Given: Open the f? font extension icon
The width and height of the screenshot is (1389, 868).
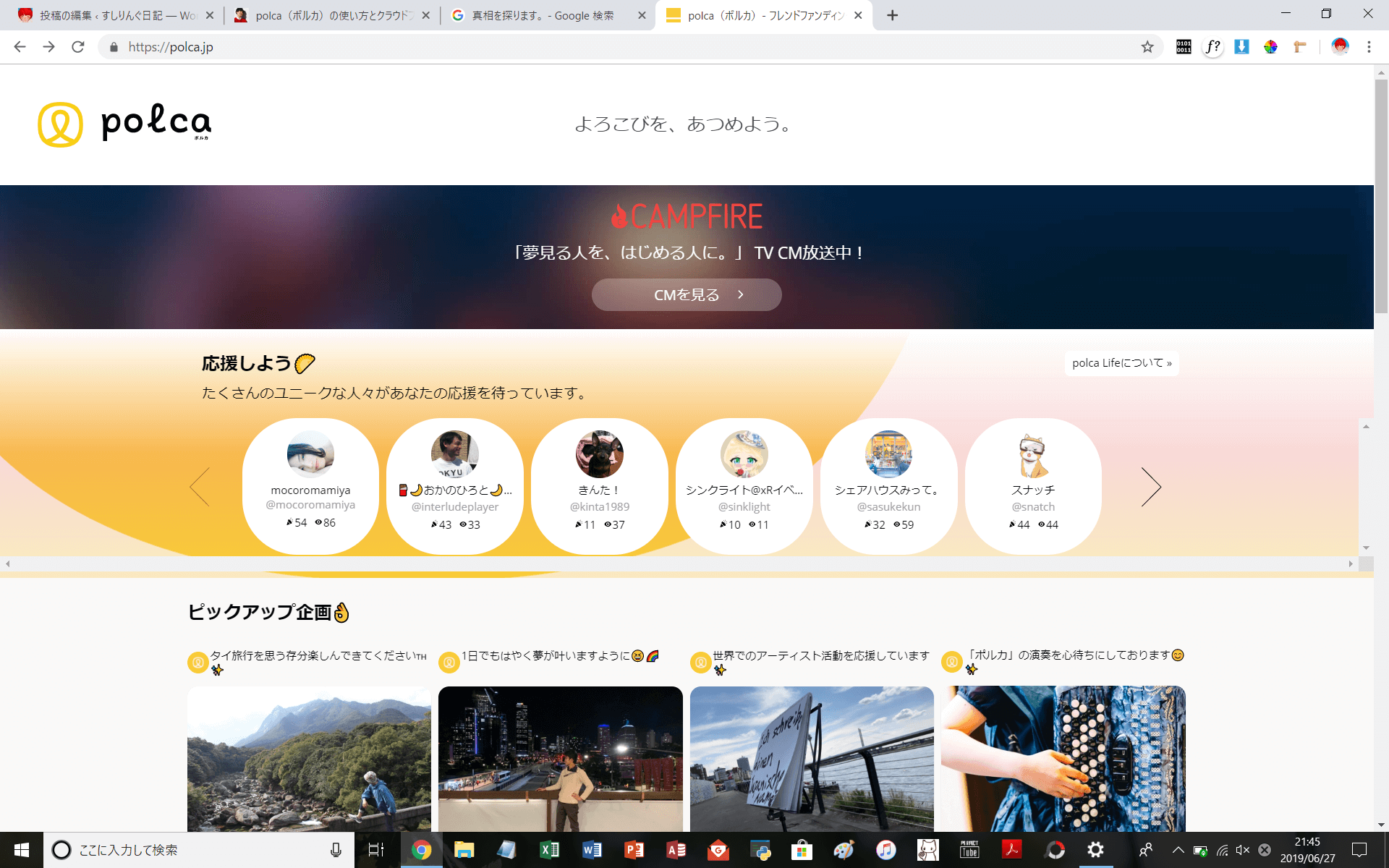Looking at the screenshot, I should point(1213,47).
